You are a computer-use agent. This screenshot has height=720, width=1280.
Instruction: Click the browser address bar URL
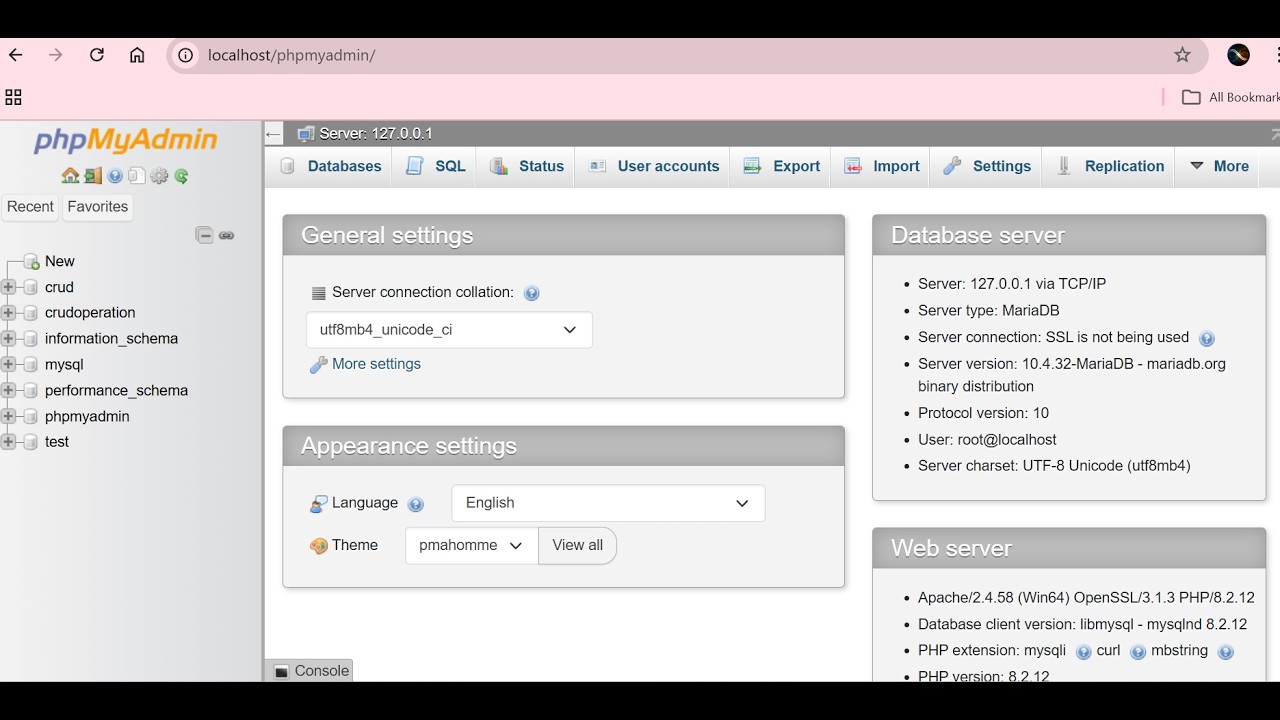click(291, 55)
